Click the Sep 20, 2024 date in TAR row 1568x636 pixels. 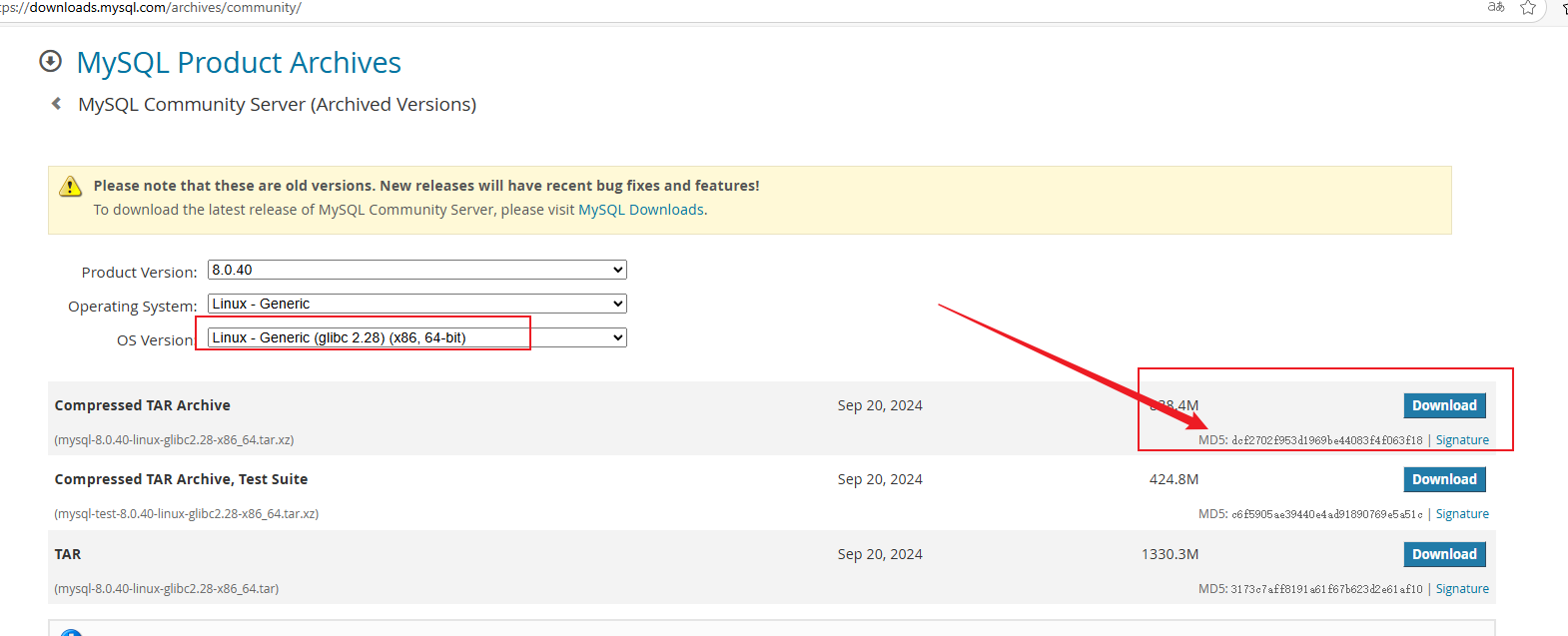880,554
